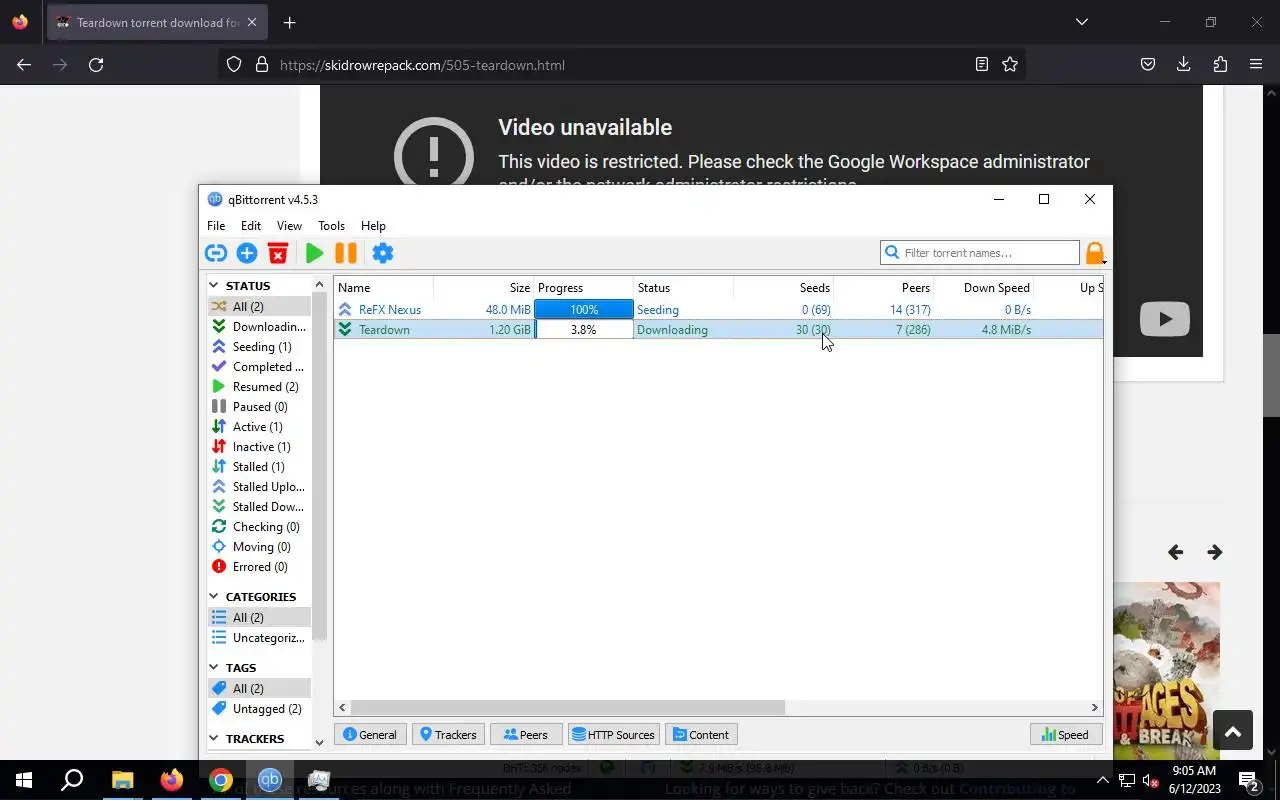This screenshot has height=800, width=1280.
Task: Bookmark page with the star icon
Action: (x=1010, y=65)
